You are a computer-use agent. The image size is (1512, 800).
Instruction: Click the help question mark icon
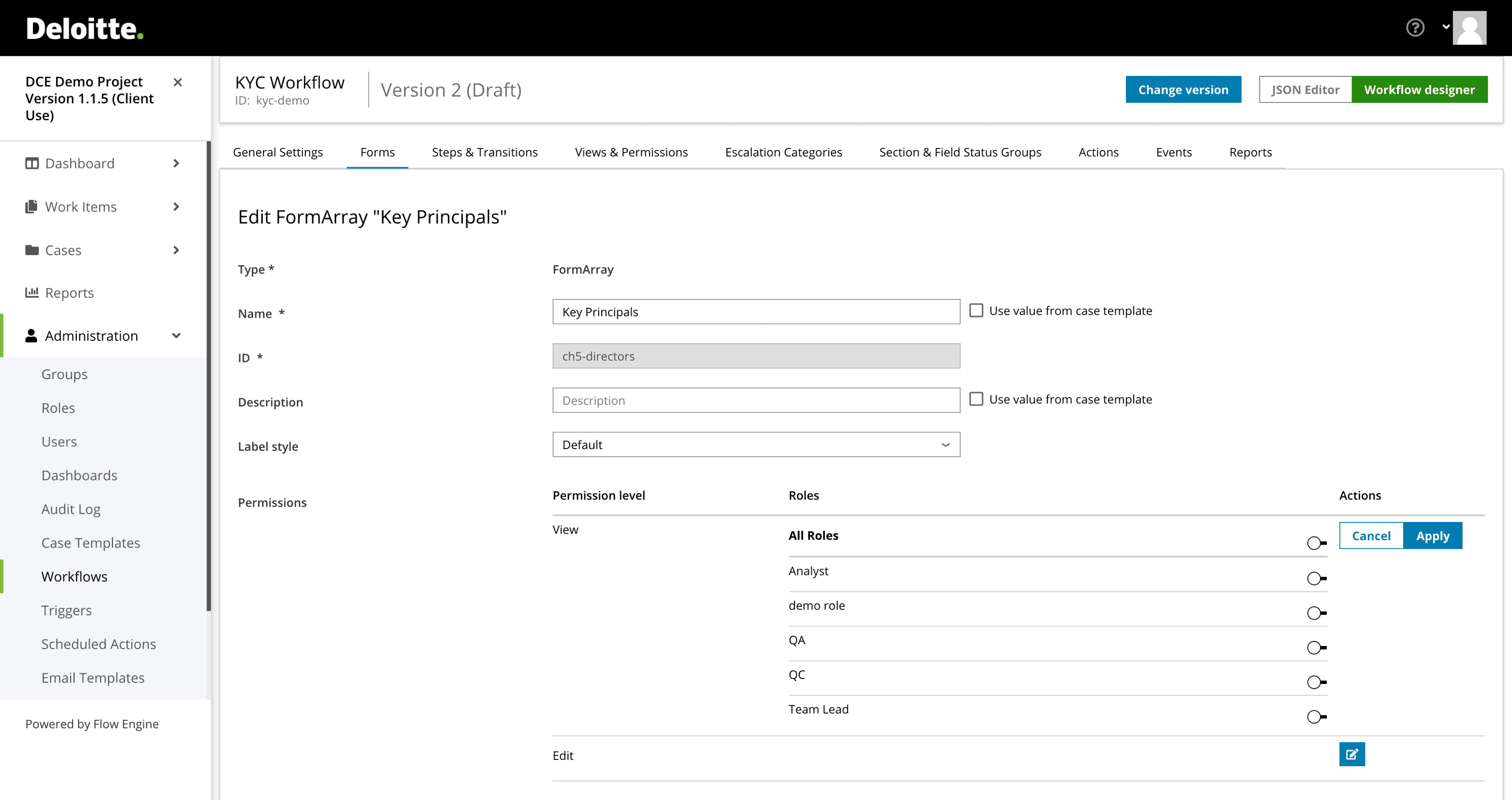[1415, 28]
